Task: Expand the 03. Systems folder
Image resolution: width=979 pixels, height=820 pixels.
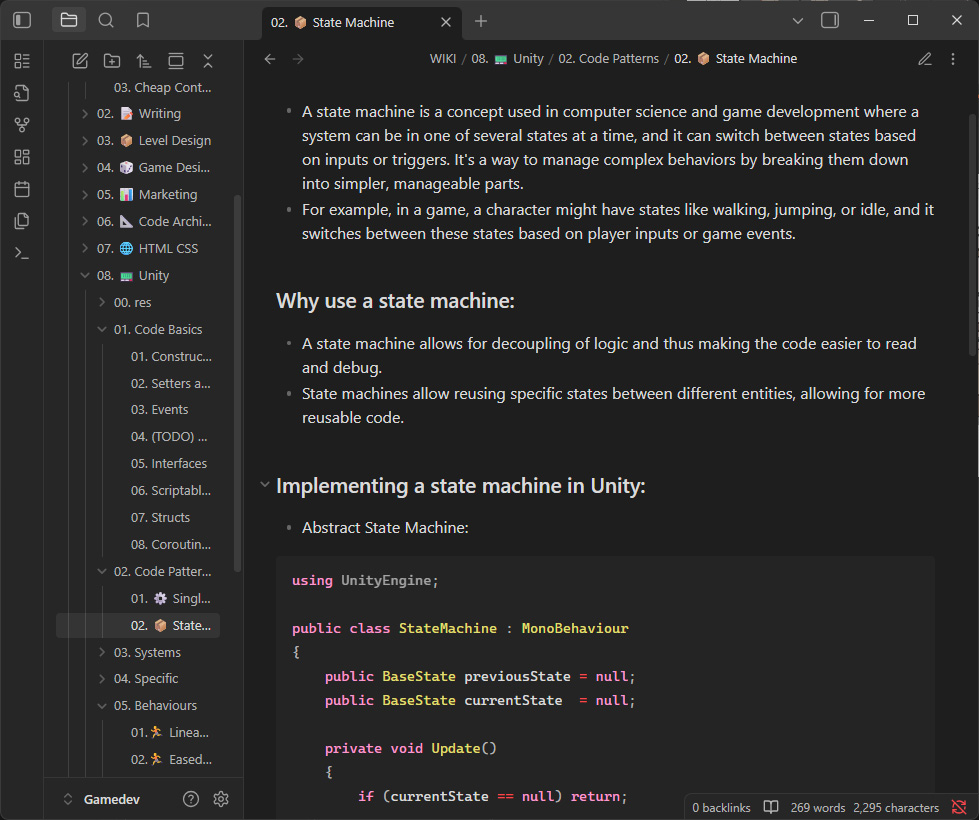Action: coord(102,652)
